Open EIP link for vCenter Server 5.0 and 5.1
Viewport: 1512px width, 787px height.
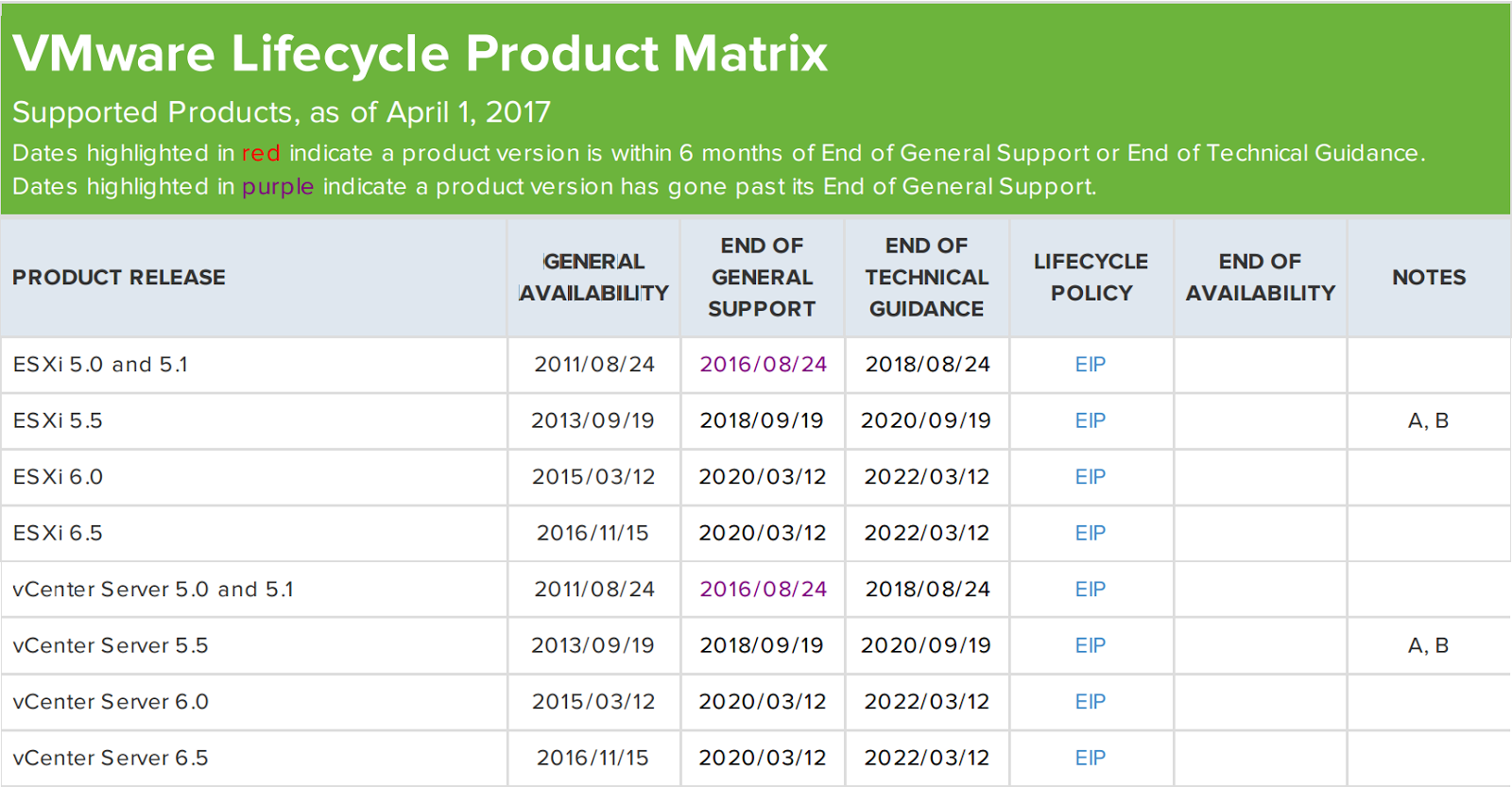1090,590
